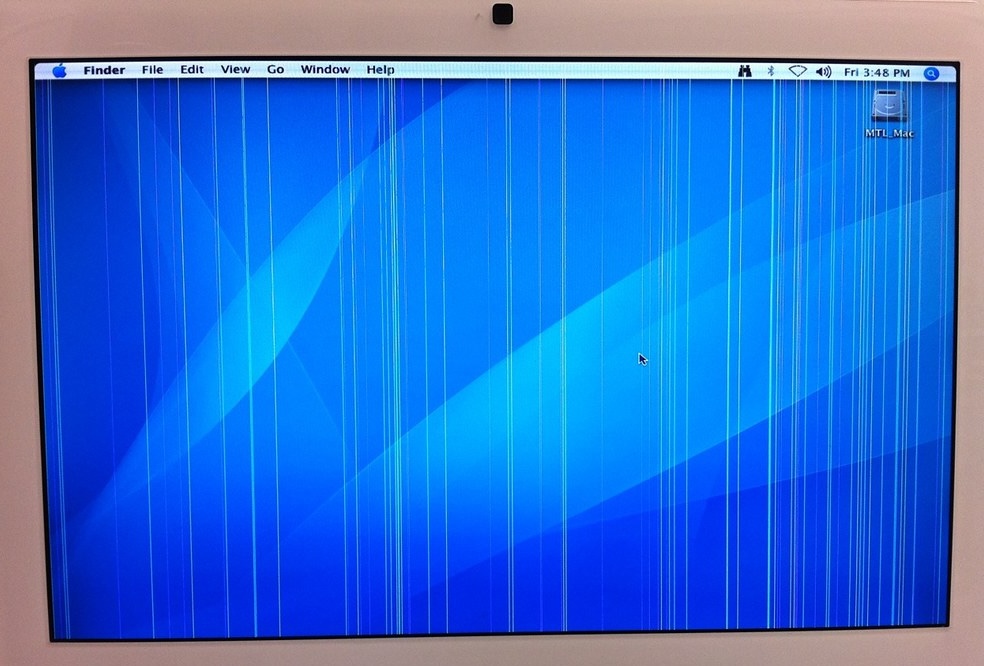
Task: Open the Edit menu
Action: [x=192, y=70]
